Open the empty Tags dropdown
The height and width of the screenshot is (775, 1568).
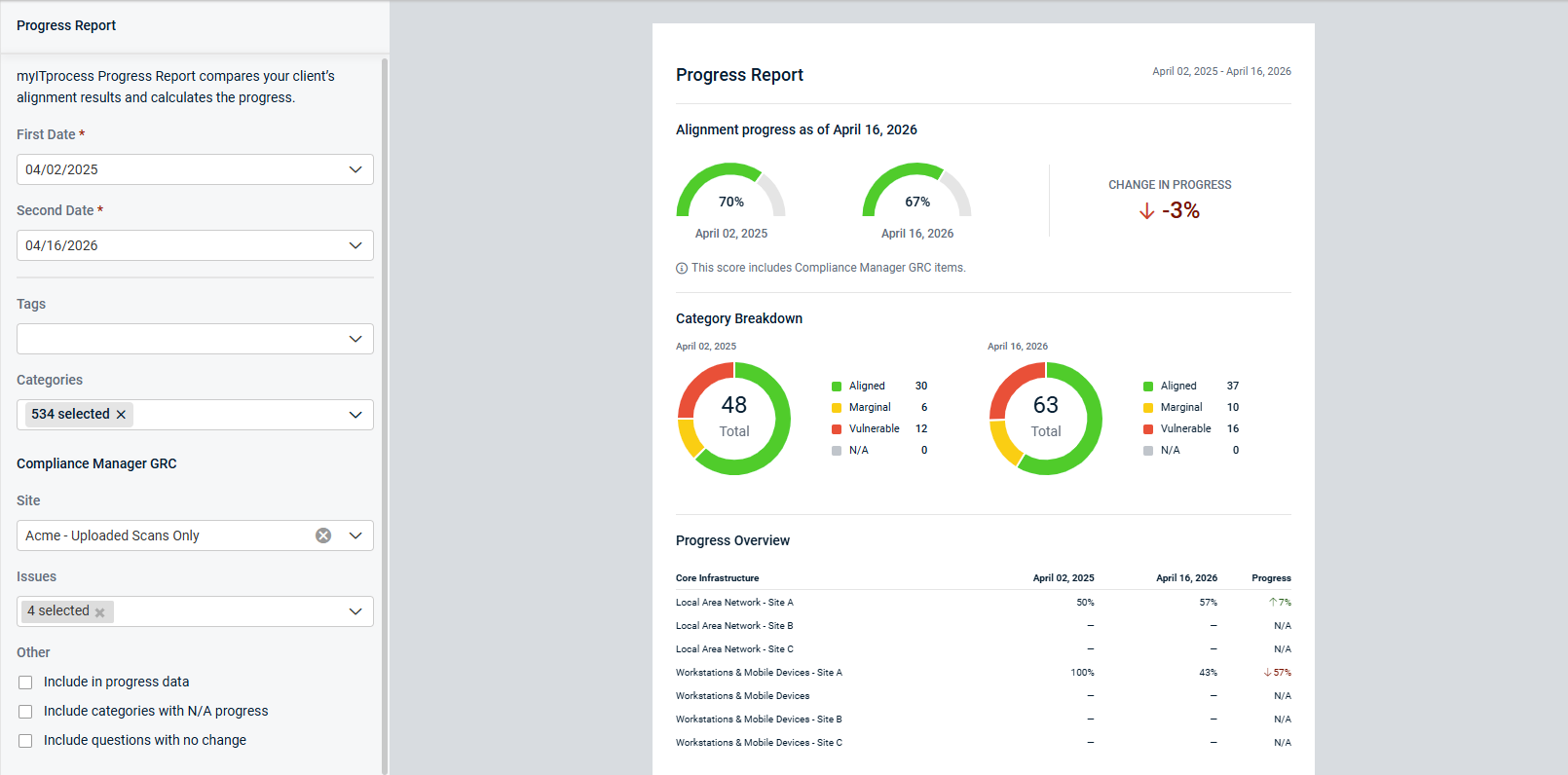point(195,339)
